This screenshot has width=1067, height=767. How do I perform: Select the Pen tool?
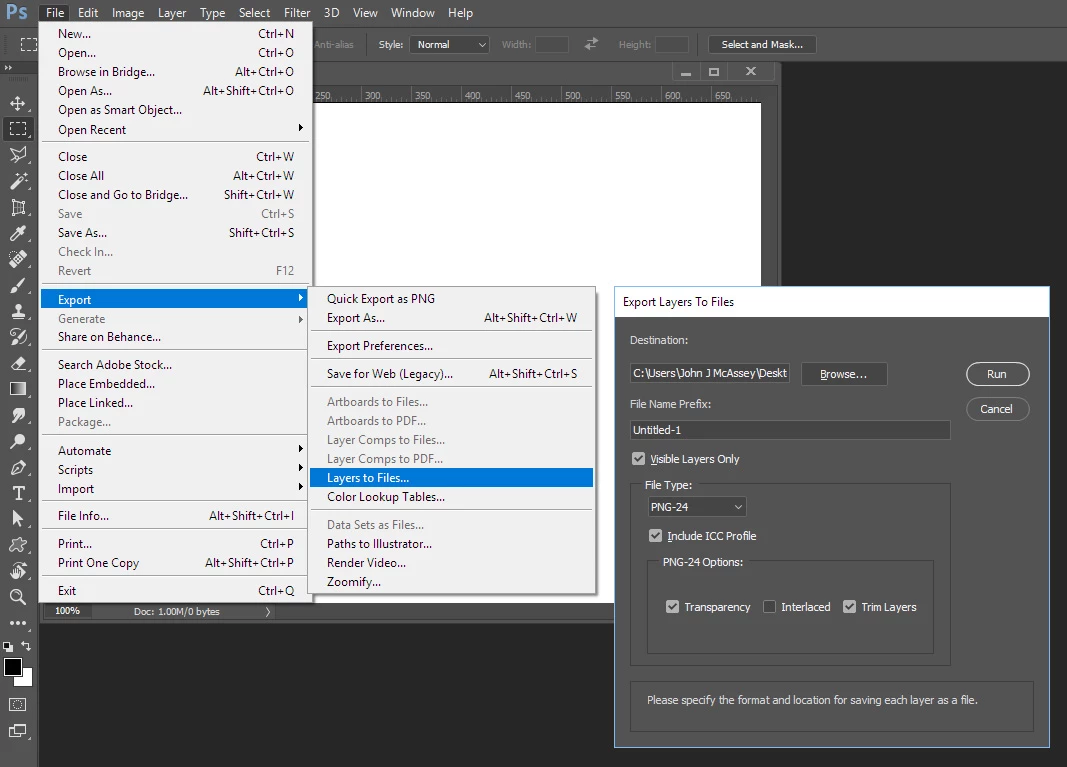click(x=18, y=468)
